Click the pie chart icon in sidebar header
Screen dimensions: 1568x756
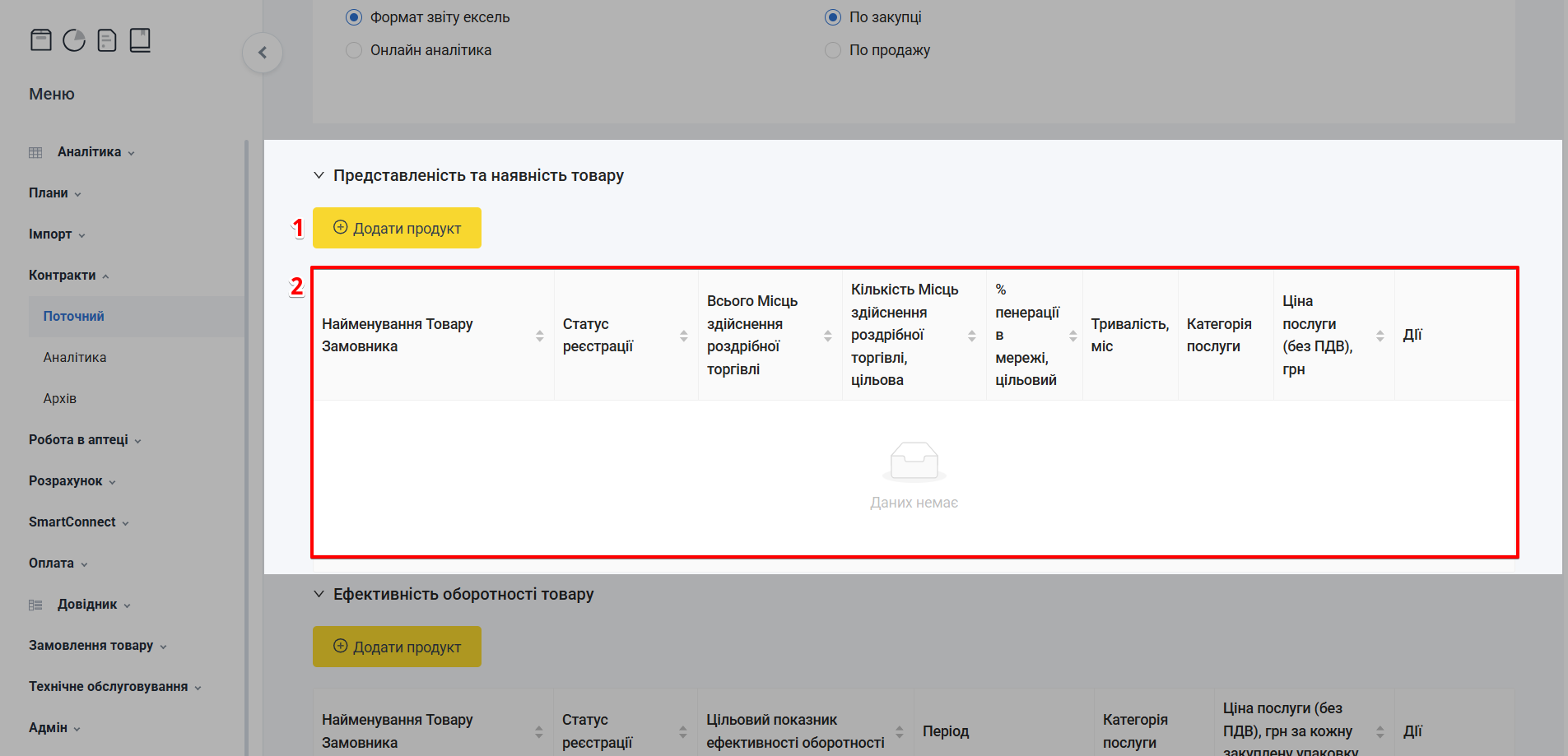tap(74, 39)
